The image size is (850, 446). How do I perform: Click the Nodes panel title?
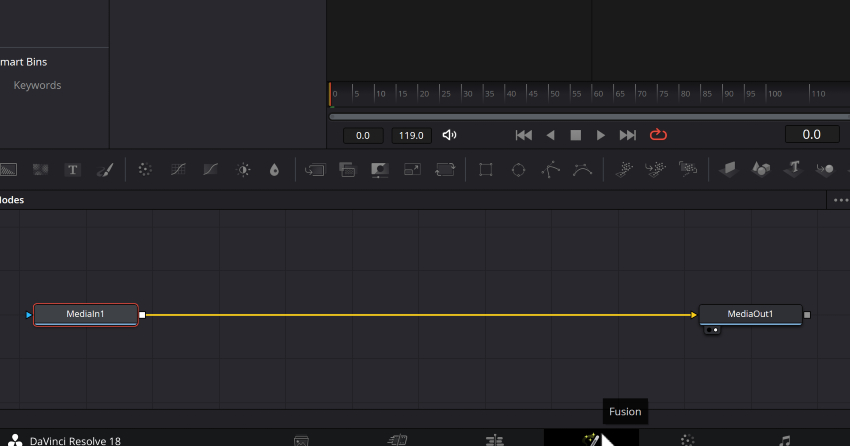pos(12,200)
